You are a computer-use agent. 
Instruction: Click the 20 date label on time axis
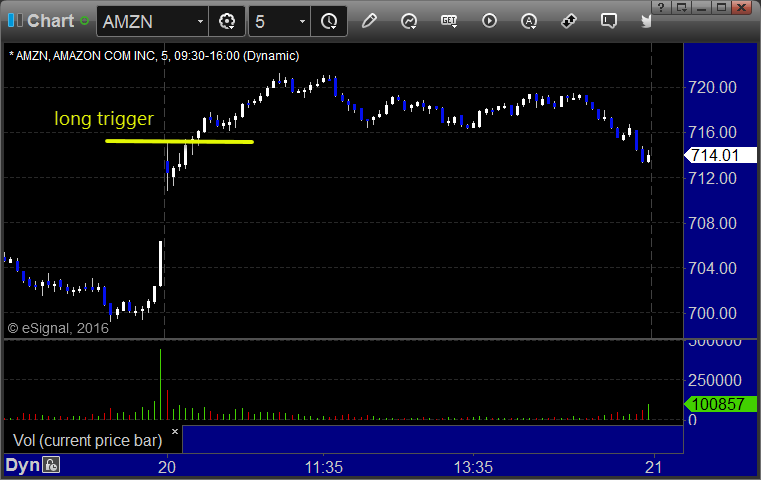point(167,467)
